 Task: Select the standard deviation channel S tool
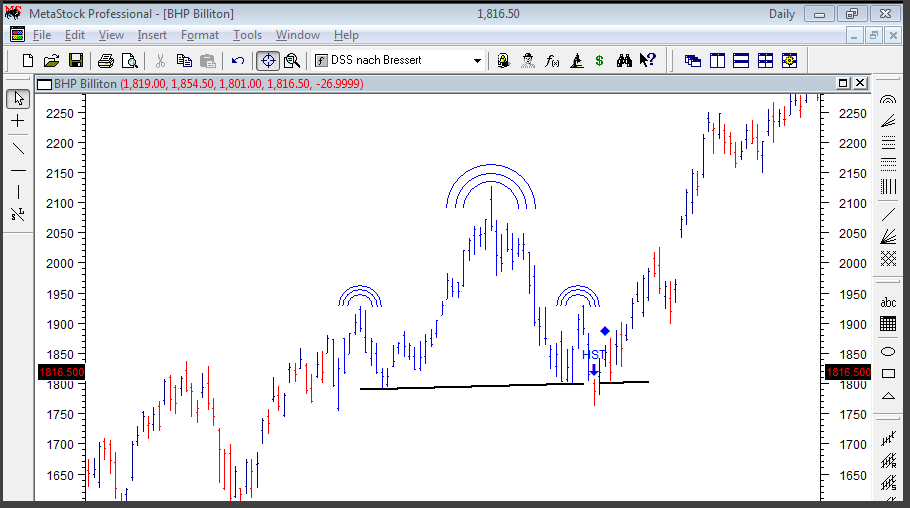888,483
